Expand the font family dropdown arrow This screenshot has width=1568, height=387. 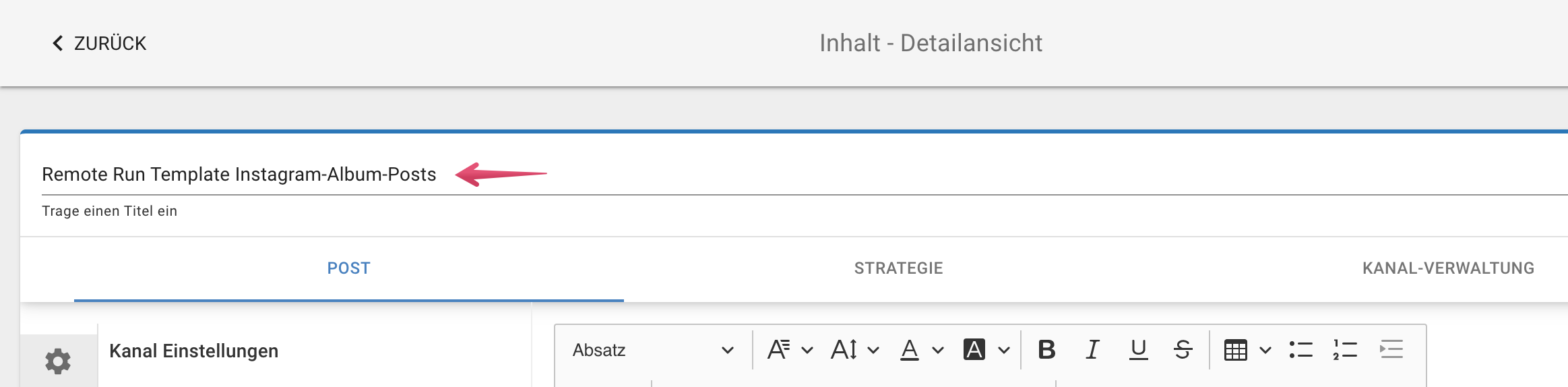[x=807, y=351]
